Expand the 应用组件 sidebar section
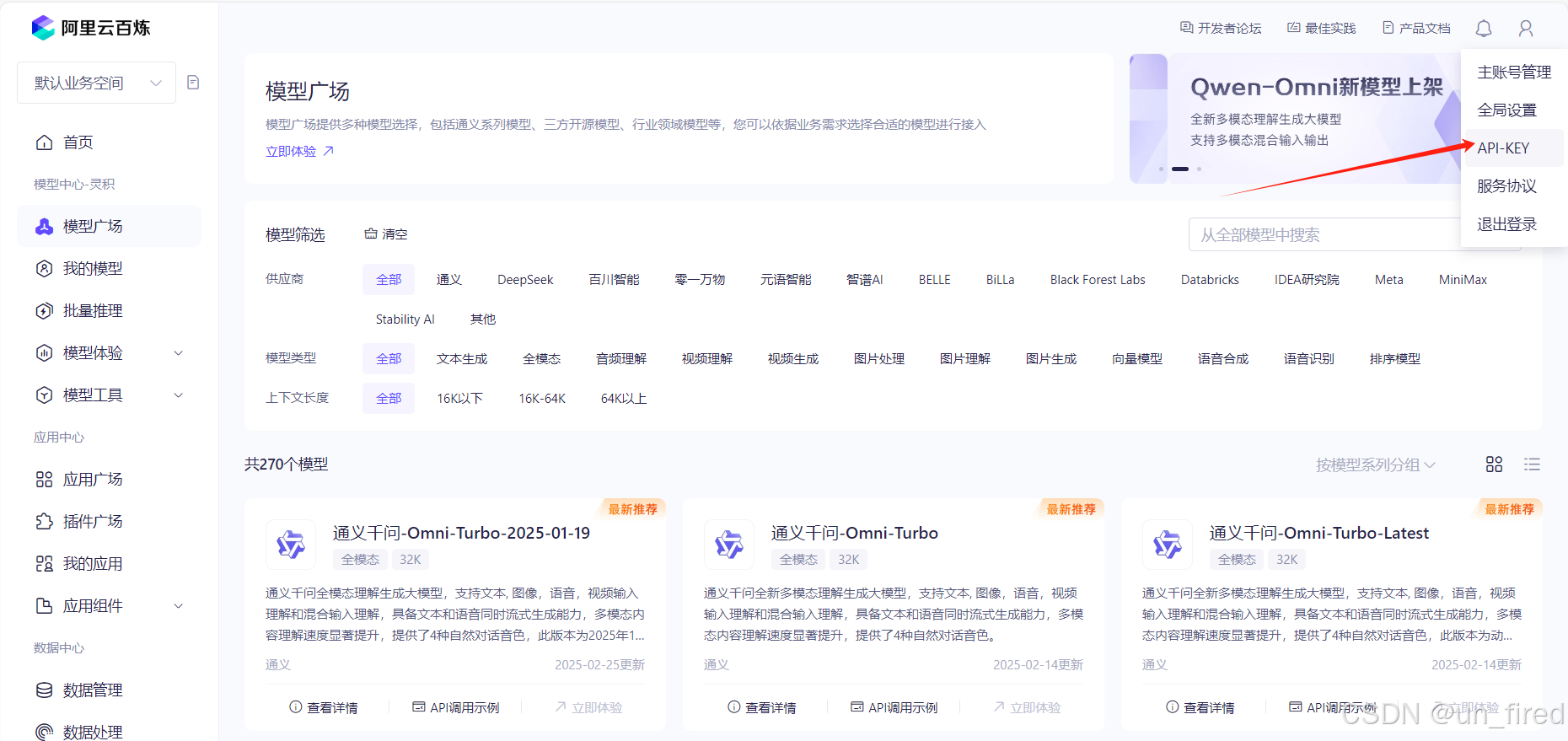 109,606
